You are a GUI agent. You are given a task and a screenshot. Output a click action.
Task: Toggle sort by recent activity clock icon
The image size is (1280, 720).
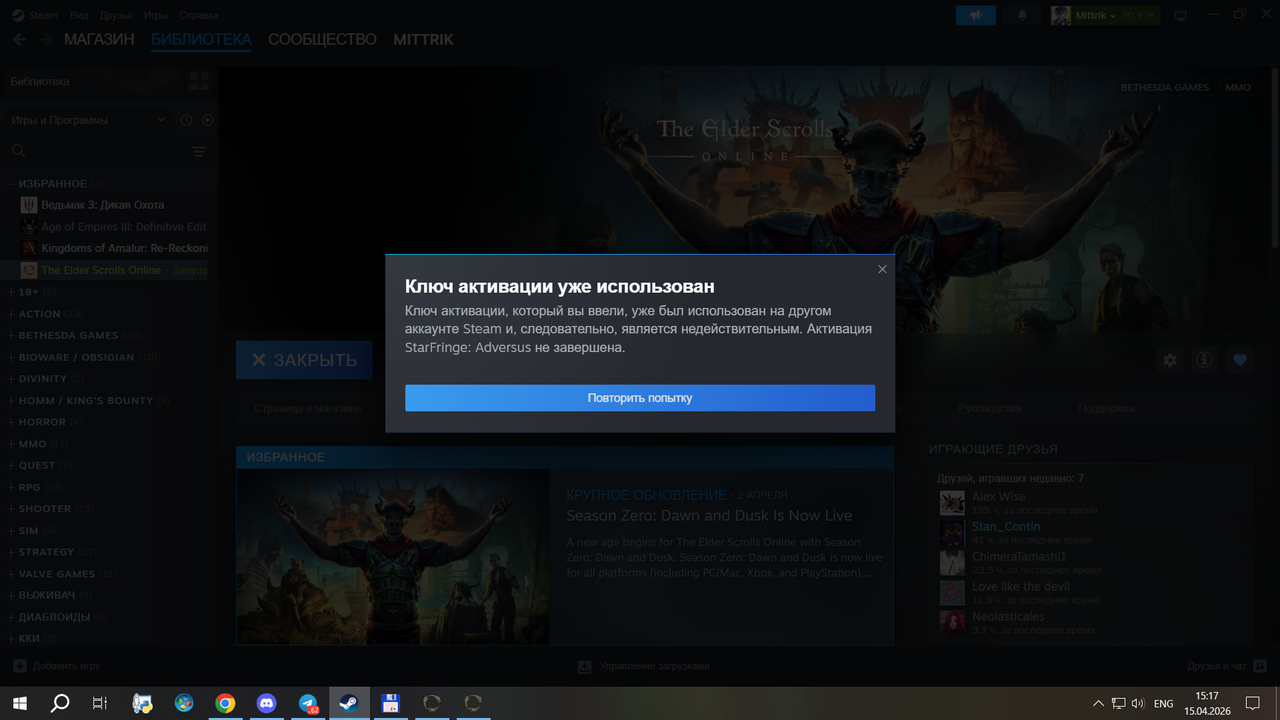(186, 120)
